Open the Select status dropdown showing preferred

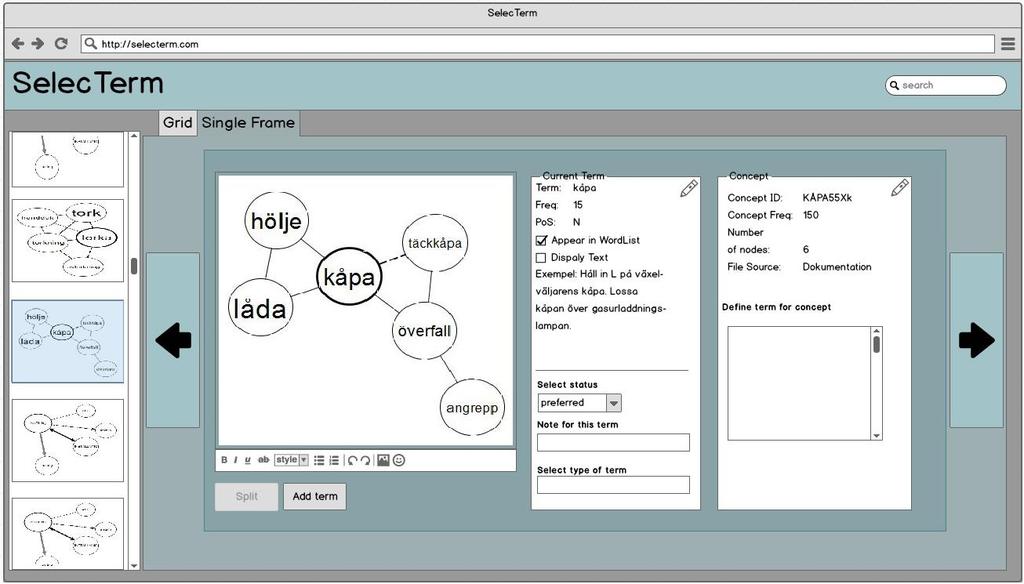pos(579,403)
